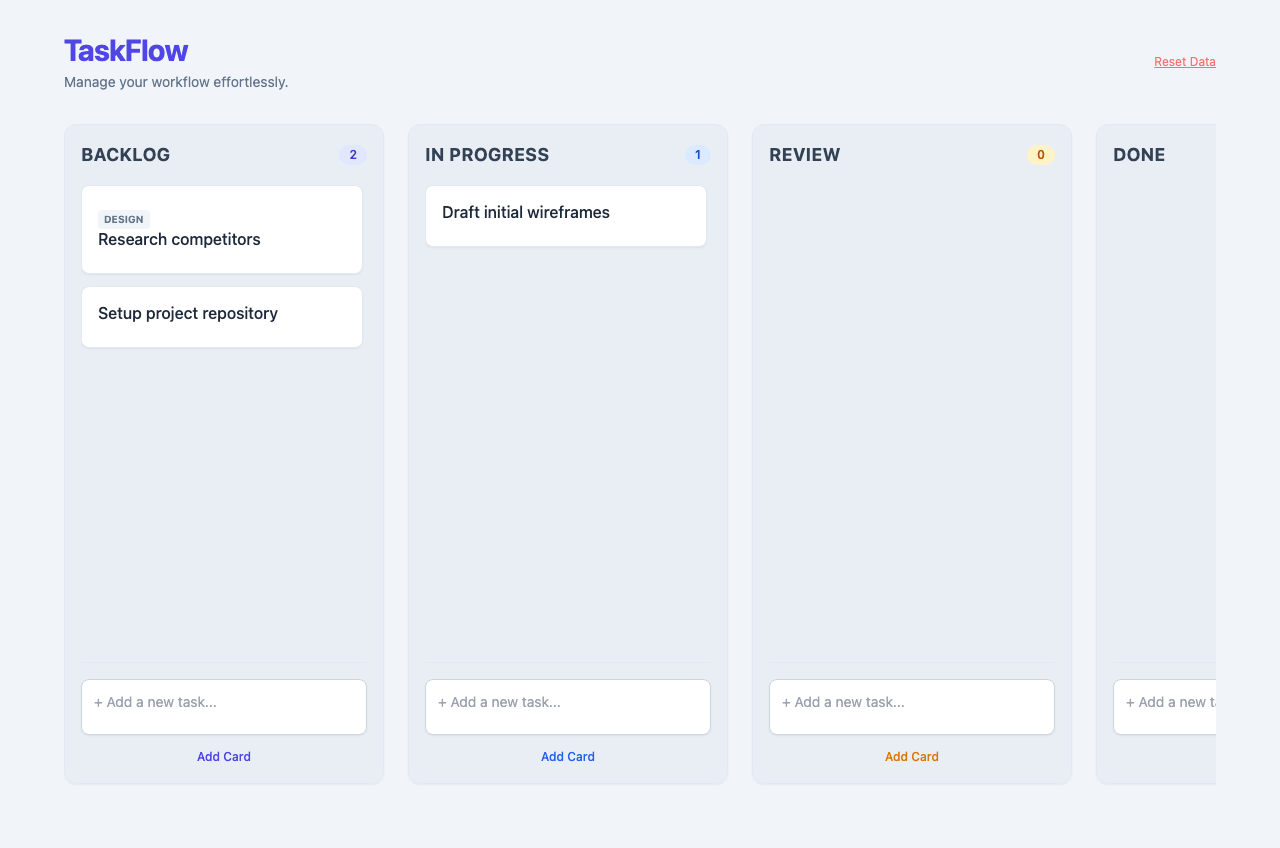Viewport: 1280px width, 848px height.
Task: Click the Done column new task field
Action: tap(1166, 706)
